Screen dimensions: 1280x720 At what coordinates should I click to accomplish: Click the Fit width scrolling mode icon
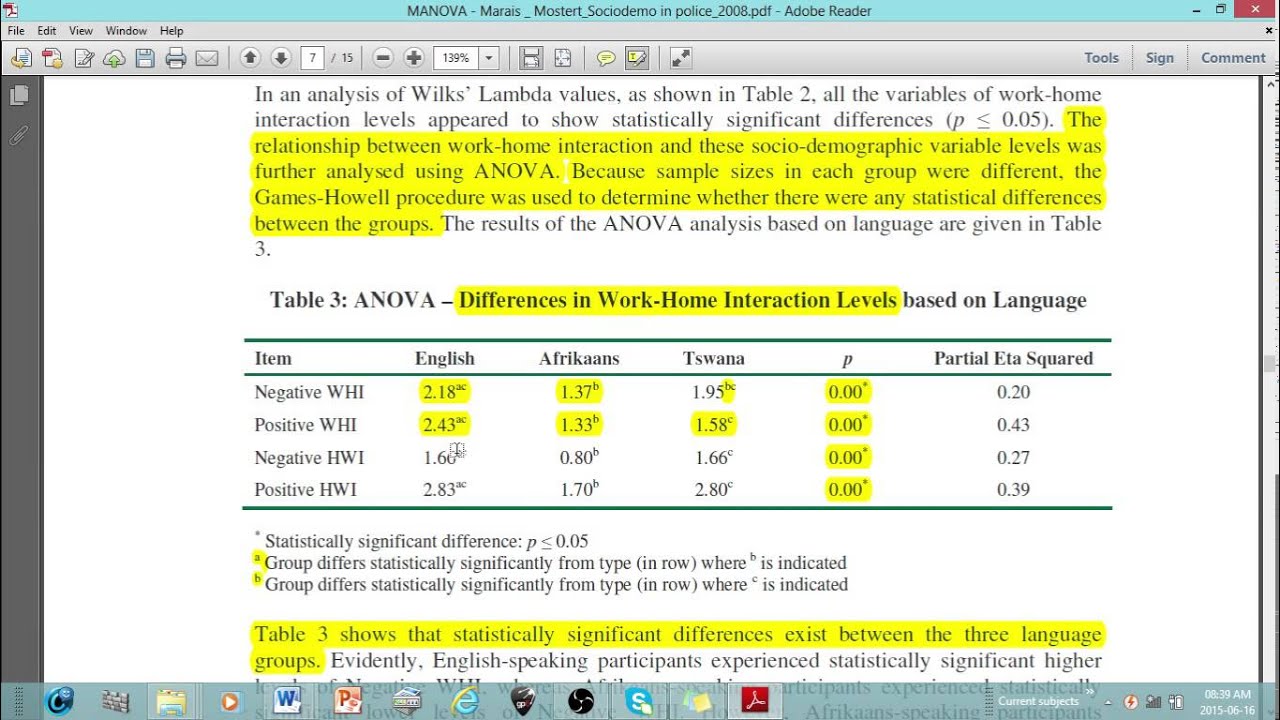531,58
